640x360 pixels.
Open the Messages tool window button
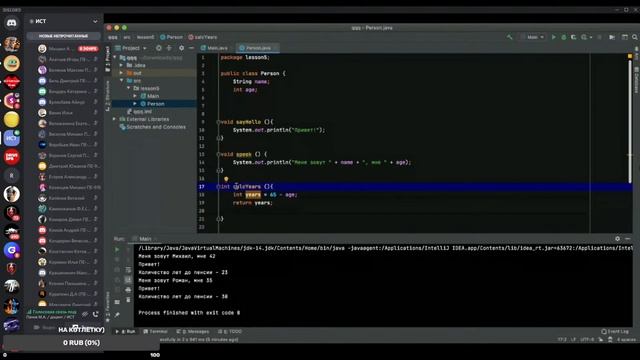pyautogui.click(x=193, y=331)
